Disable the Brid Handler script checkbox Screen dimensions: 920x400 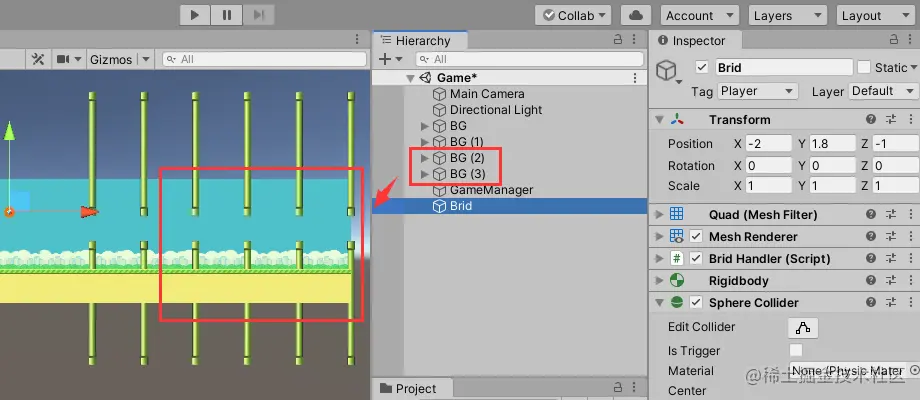coord(696,259)
